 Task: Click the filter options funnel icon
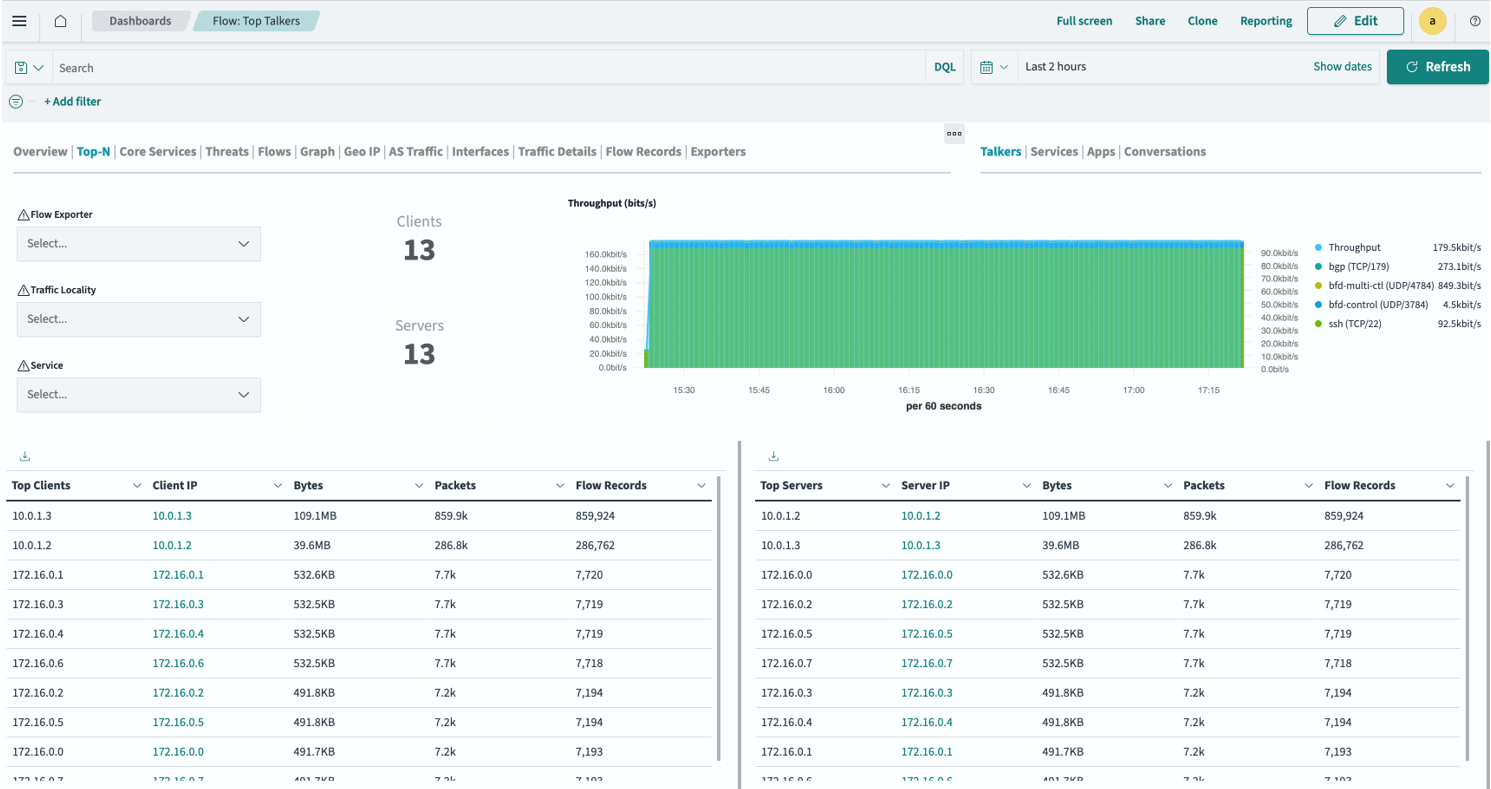click(16, 101)
